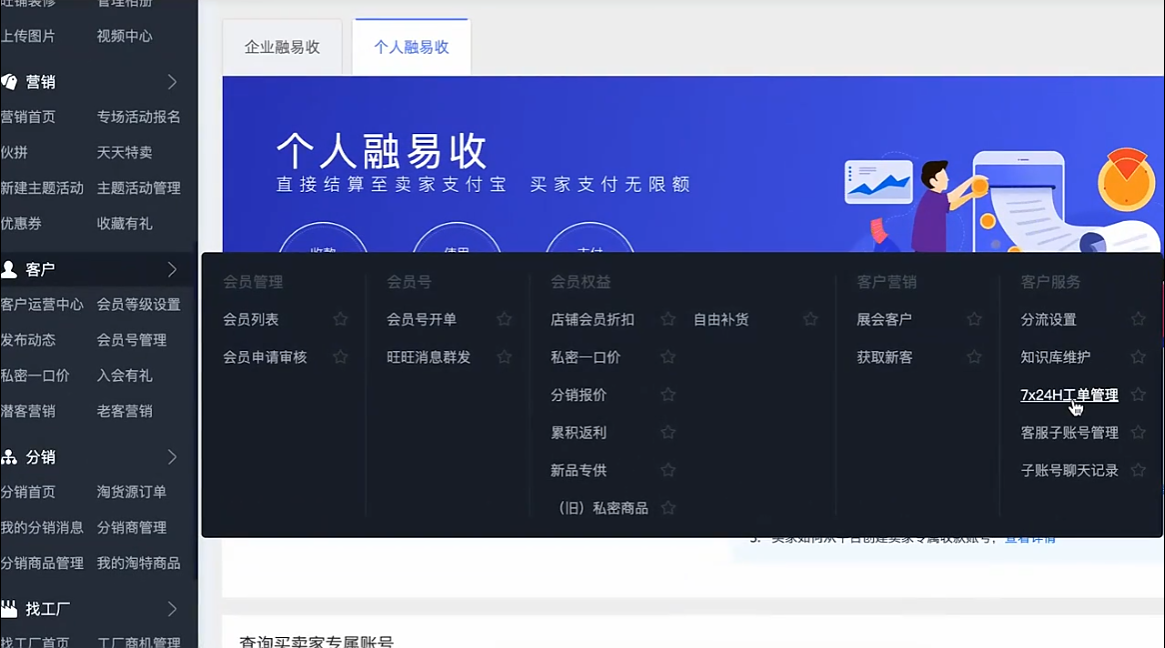
Task: Toggle favorite star for 旺旺消息群发
Action: (504, 357)
